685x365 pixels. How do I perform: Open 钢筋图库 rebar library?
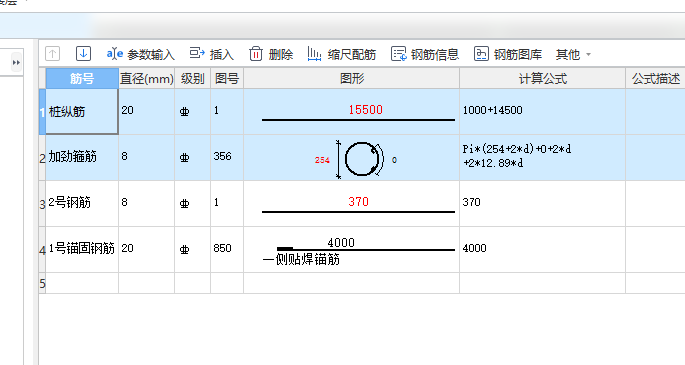[508, 54]
